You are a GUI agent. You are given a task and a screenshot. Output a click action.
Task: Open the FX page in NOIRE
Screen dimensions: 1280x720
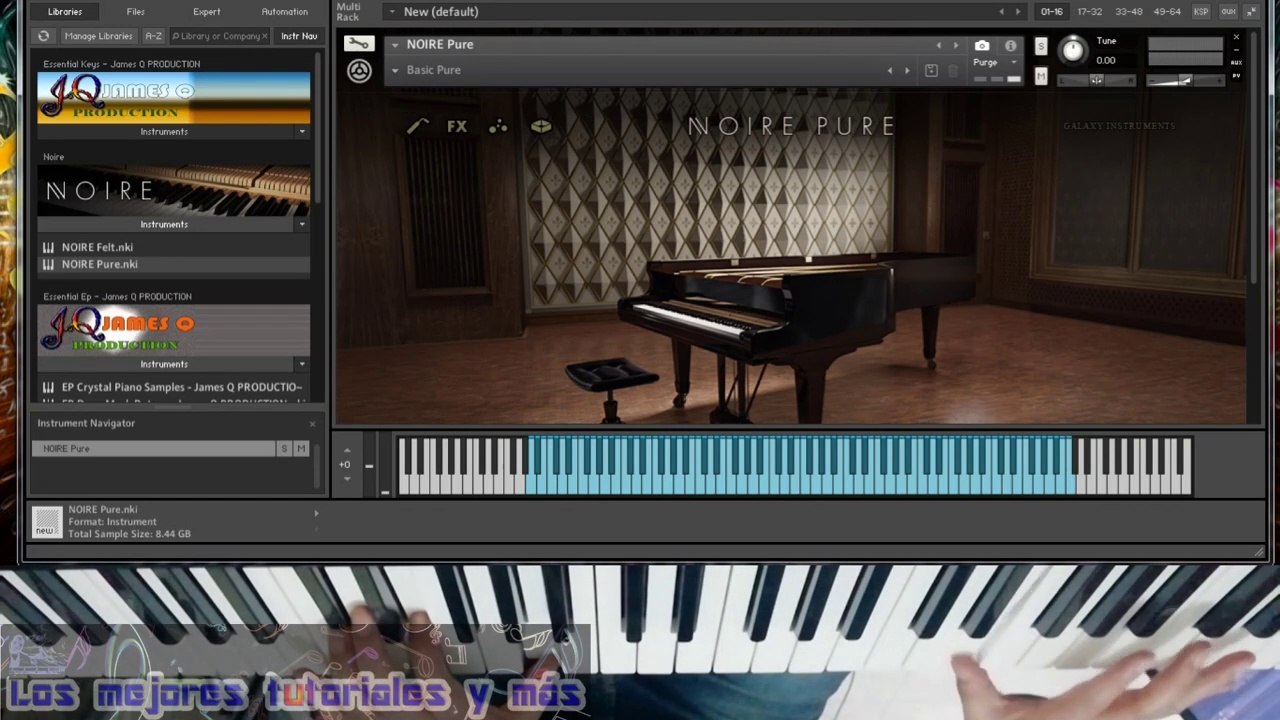tap(457, 126)
